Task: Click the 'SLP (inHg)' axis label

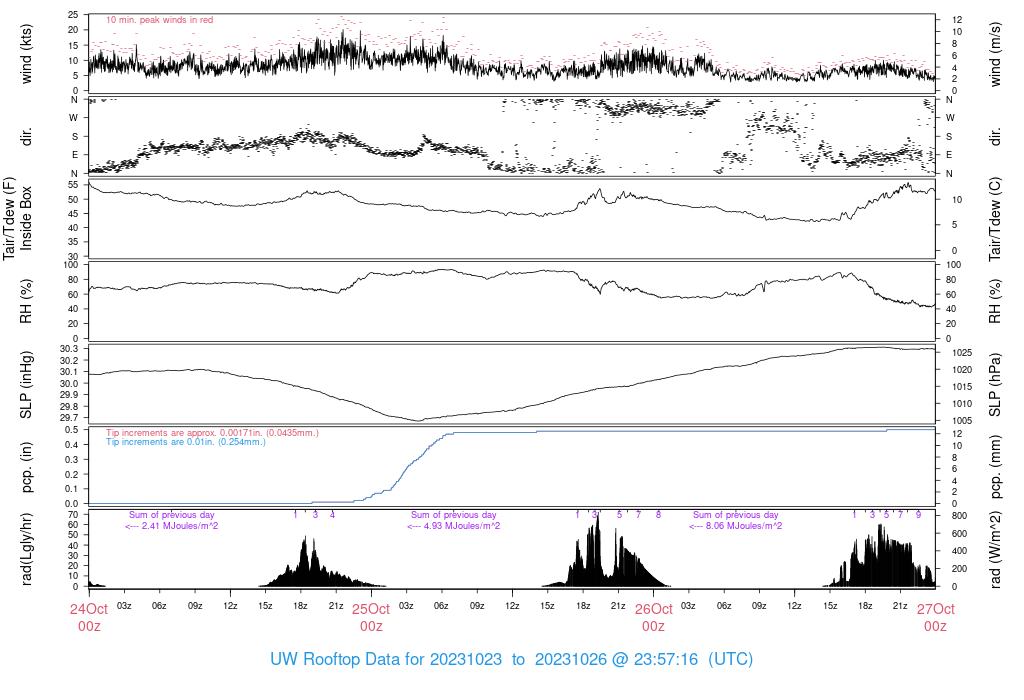Action: pyautogui.click(x=26, y=385)
